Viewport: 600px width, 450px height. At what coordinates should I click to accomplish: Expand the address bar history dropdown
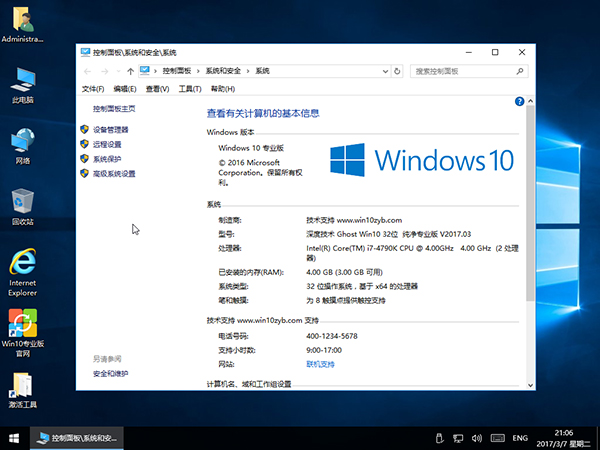(385, 71)
